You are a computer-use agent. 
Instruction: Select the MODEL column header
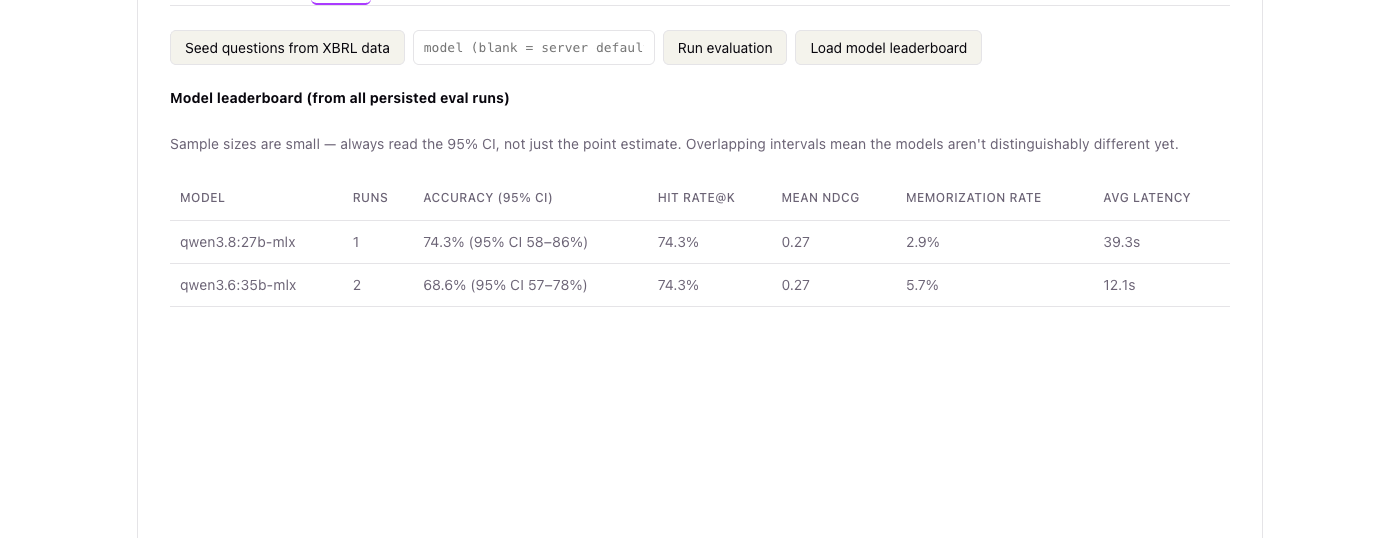(203, 198)
